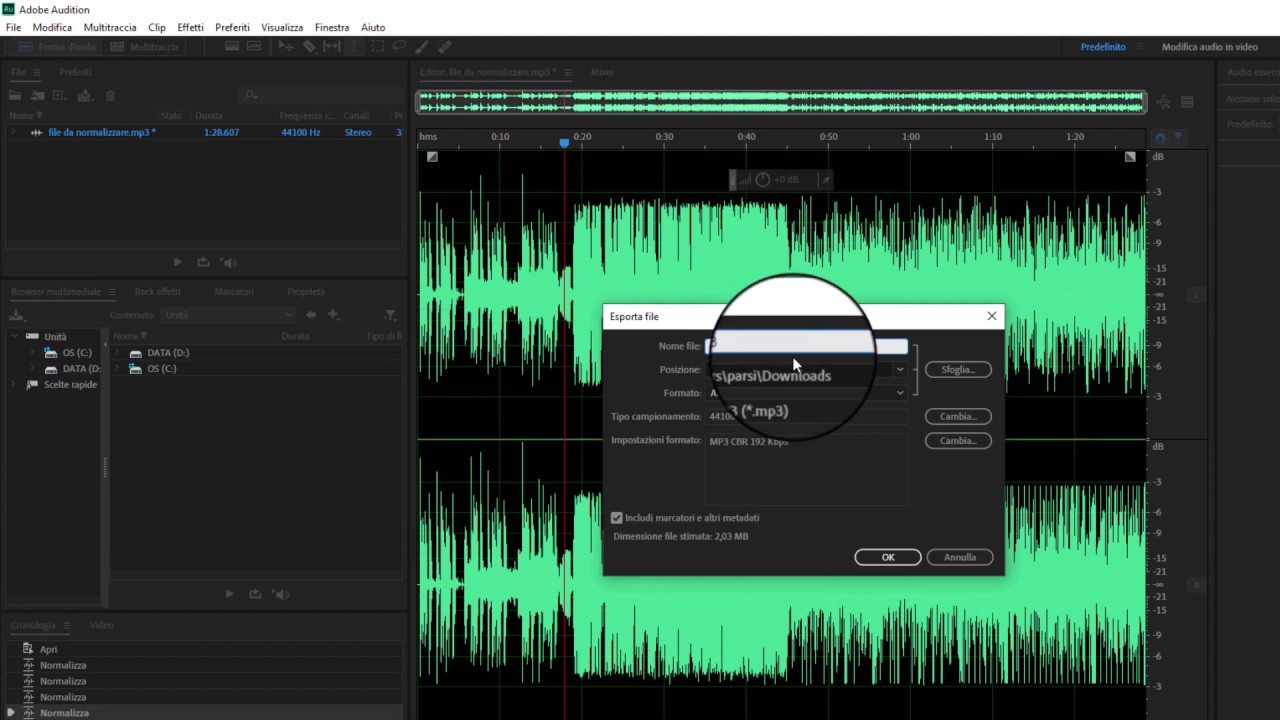
Task: Click the new file icon in Files panel
Action: coord(60,96)
